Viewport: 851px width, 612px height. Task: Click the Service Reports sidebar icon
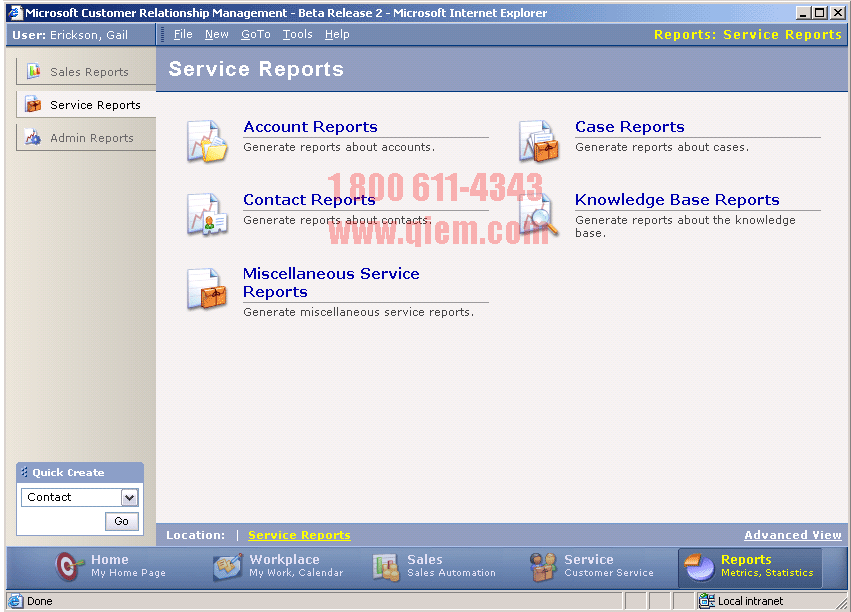coord(34,104)
